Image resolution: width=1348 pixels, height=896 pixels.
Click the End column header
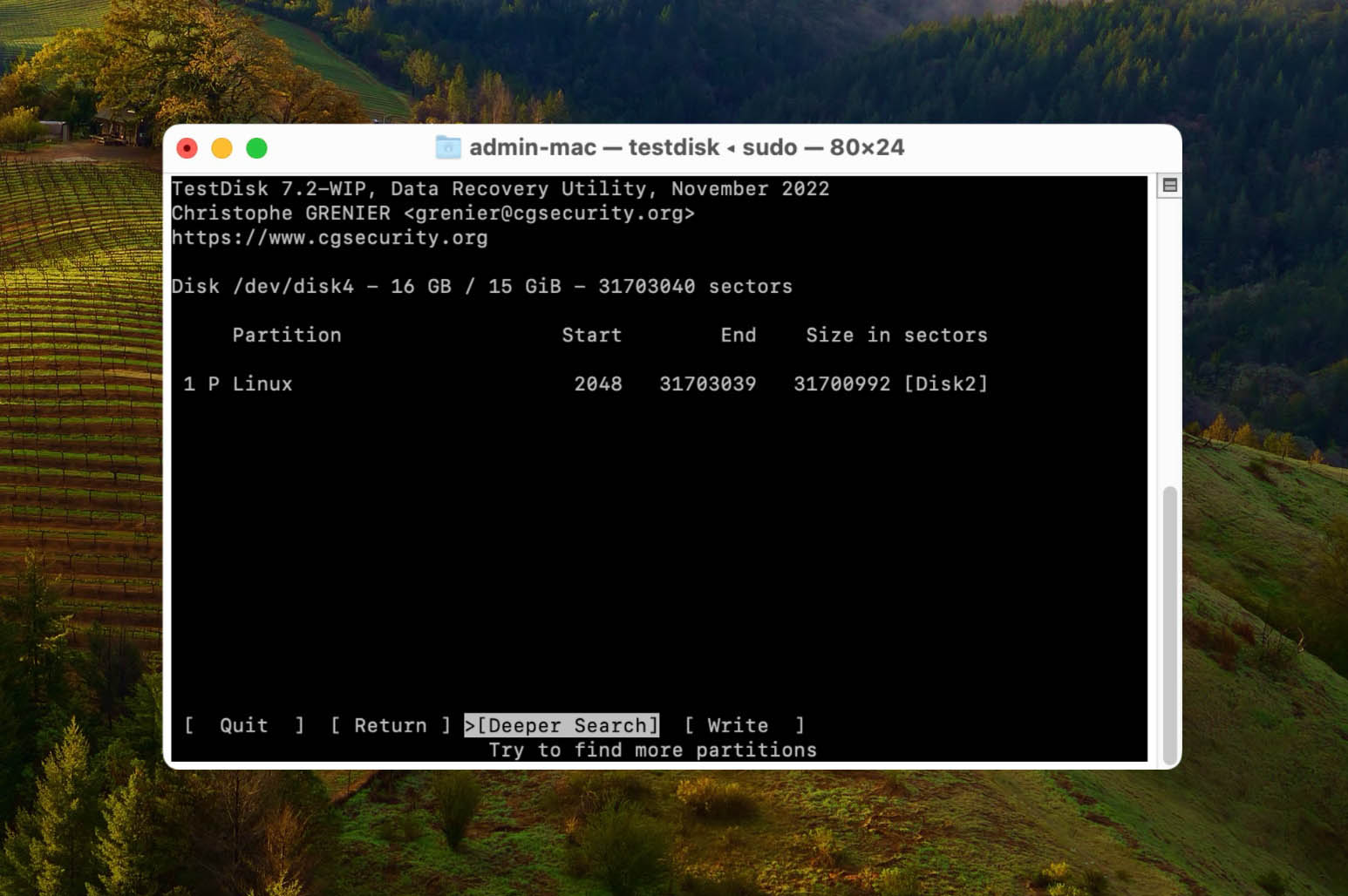(739, 335)
